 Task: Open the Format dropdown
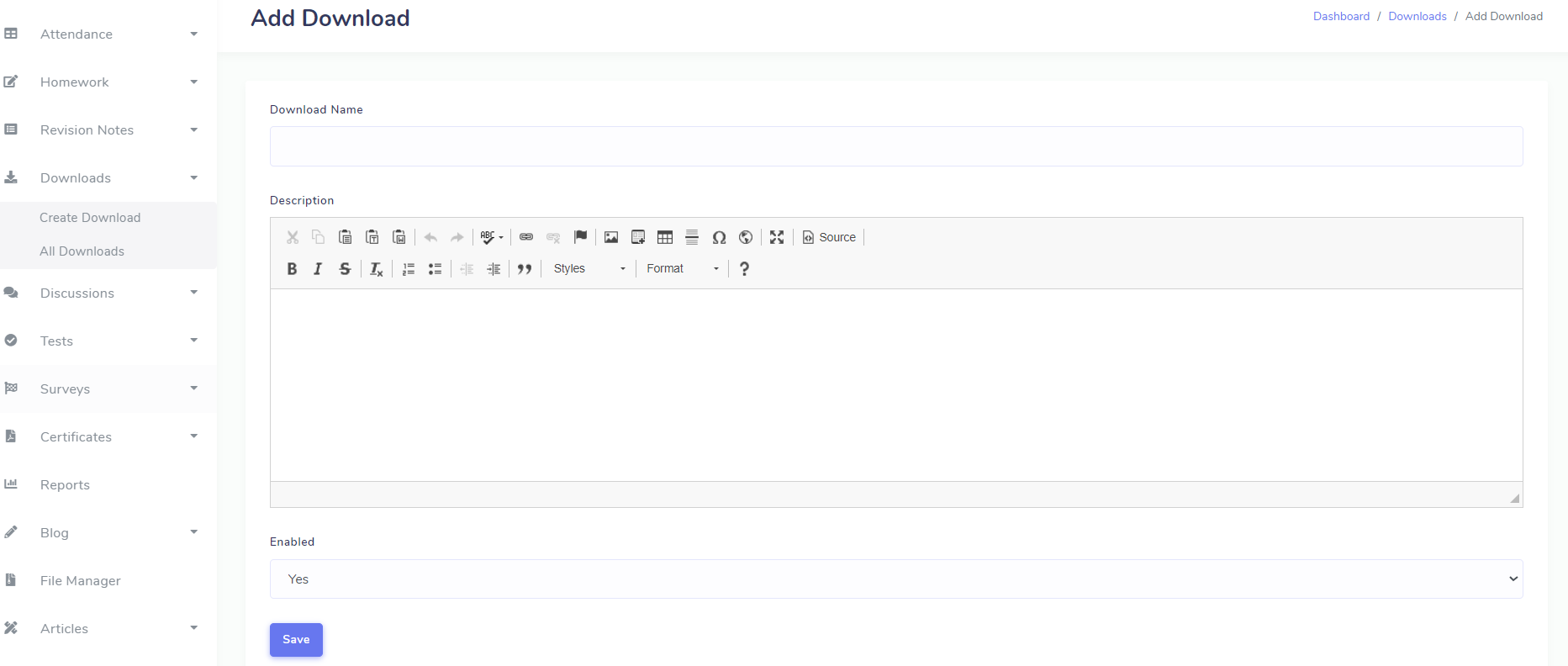click(x=682, y=269)
